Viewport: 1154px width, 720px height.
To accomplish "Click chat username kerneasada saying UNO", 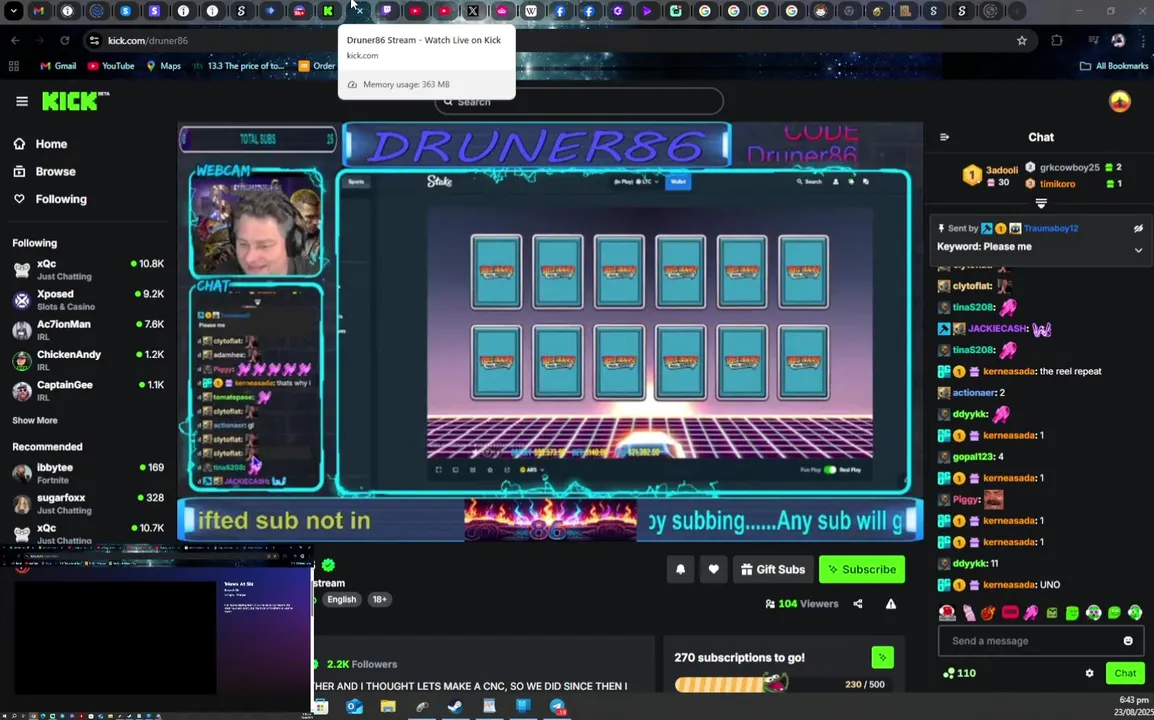I will [1009, 585].
